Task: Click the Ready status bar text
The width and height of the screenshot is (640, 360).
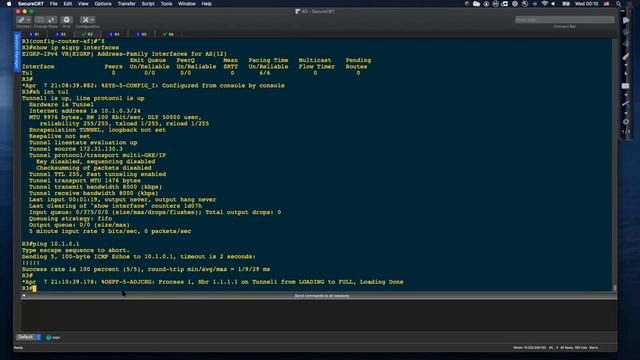Action: coord(19,348)
